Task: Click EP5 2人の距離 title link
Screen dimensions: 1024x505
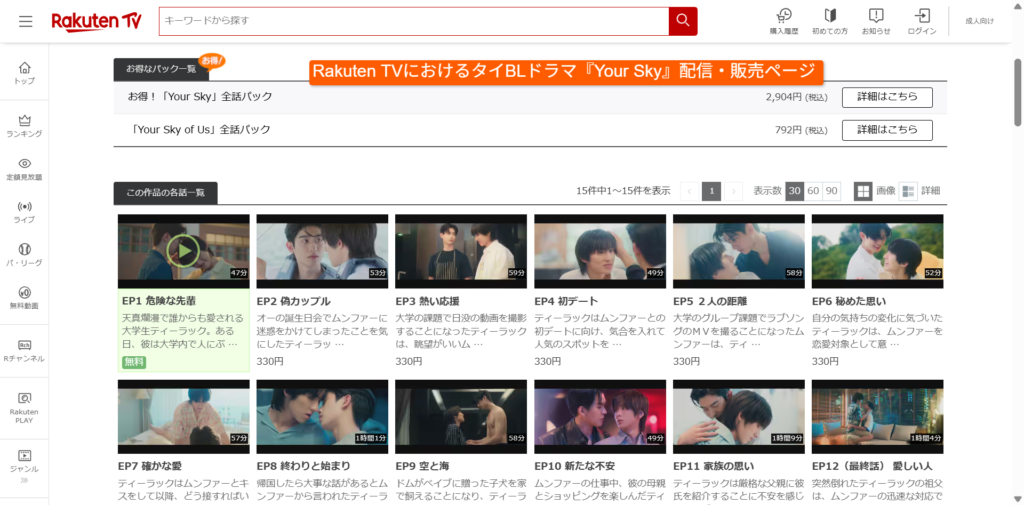Action: click(x=710, y=301)
